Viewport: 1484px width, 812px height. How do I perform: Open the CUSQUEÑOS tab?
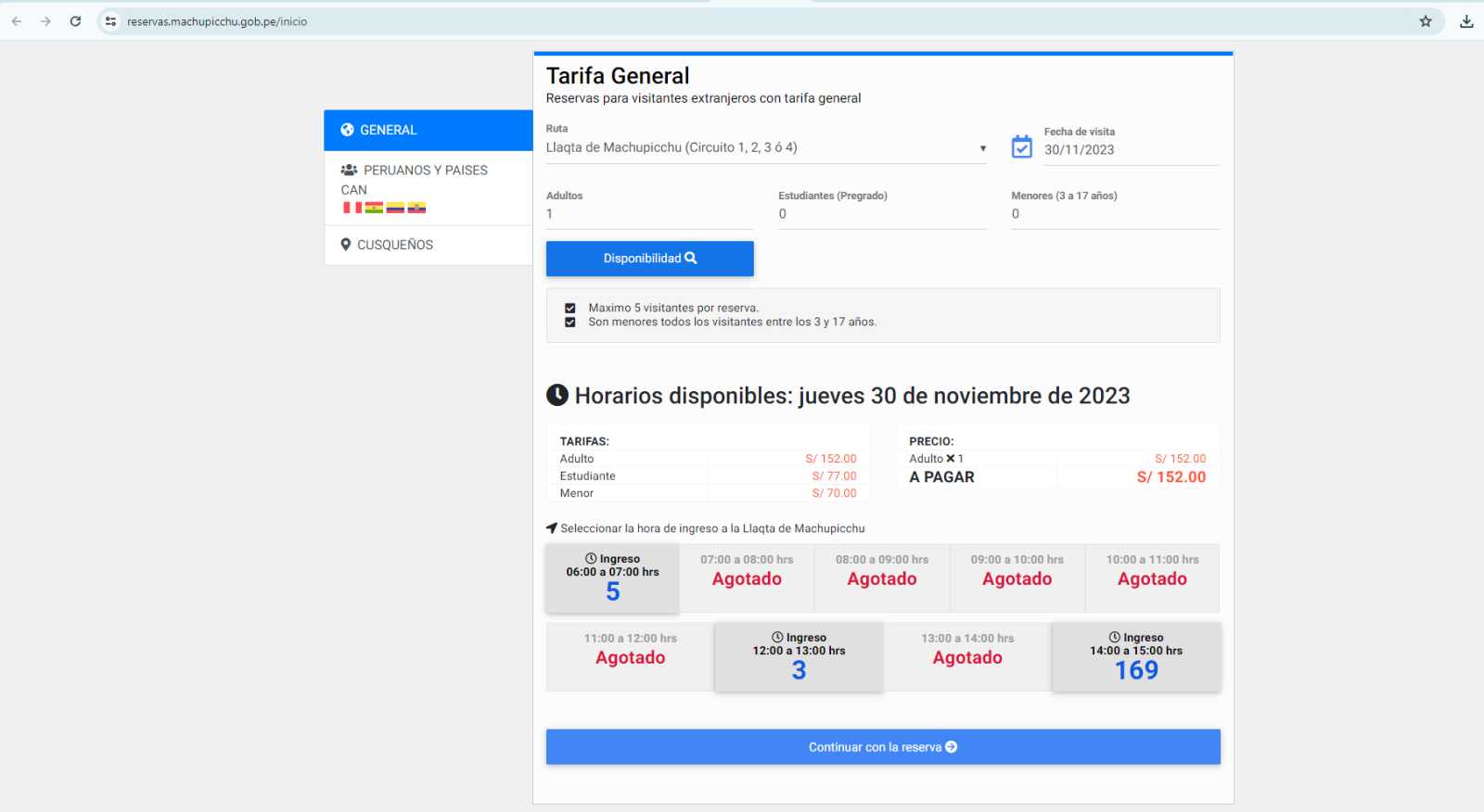click(429, 245)
